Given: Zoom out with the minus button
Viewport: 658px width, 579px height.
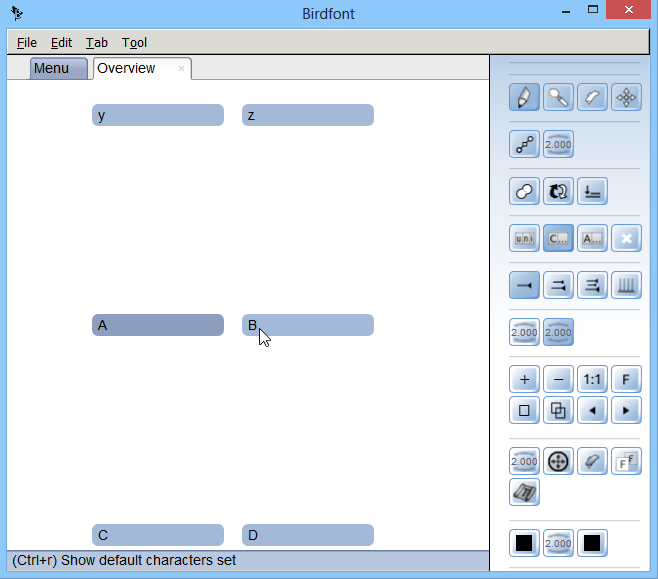Looking at the screenshot, I should click(558, 379).
